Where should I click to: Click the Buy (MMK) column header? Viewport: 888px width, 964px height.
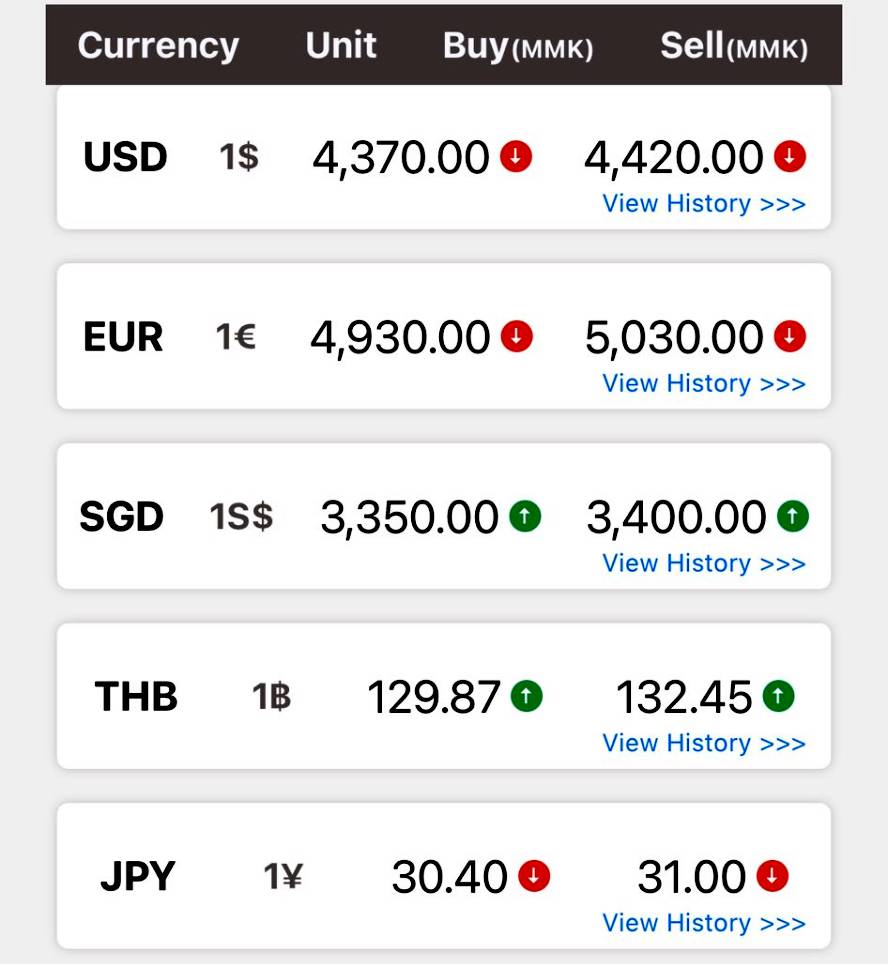point(518,47)
